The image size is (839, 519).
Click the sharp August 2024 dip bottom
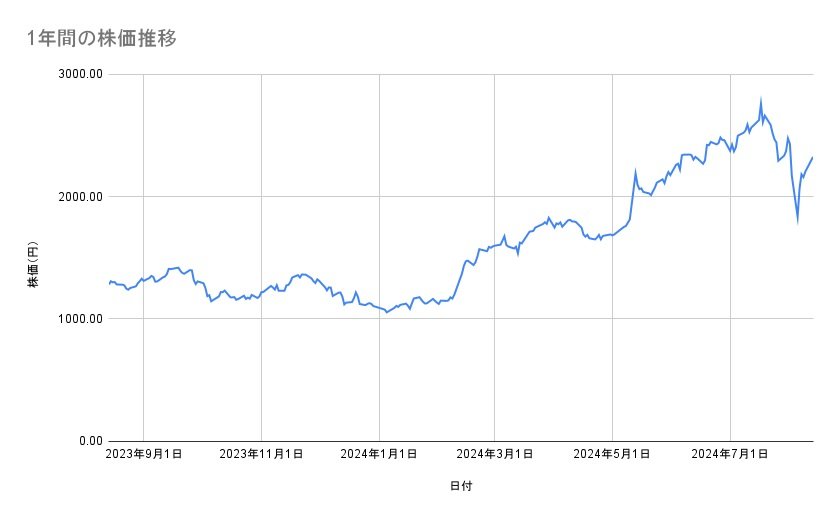(797, 222)
